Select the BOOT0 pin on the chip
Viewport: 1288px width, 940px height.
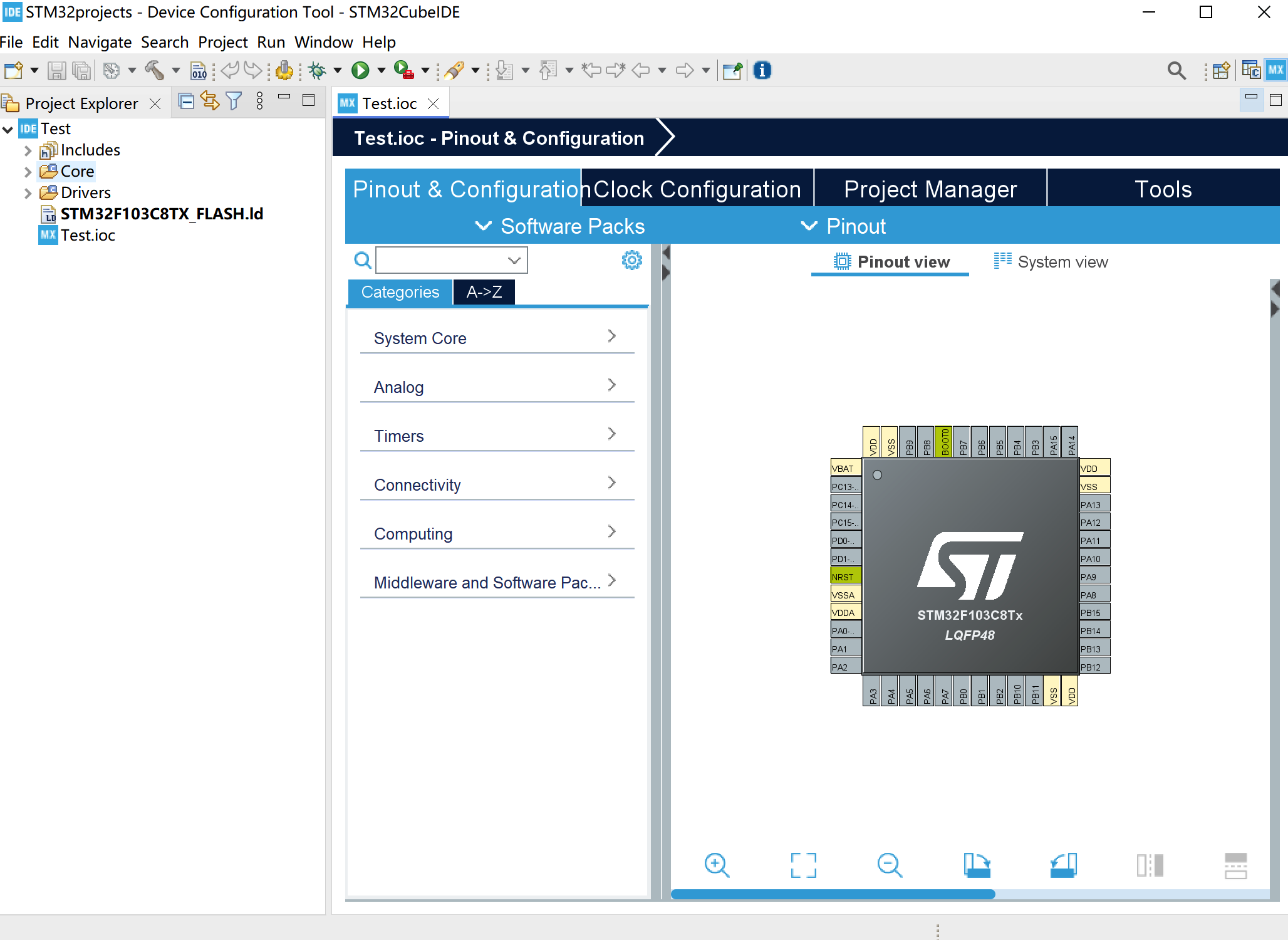(944, 442)
